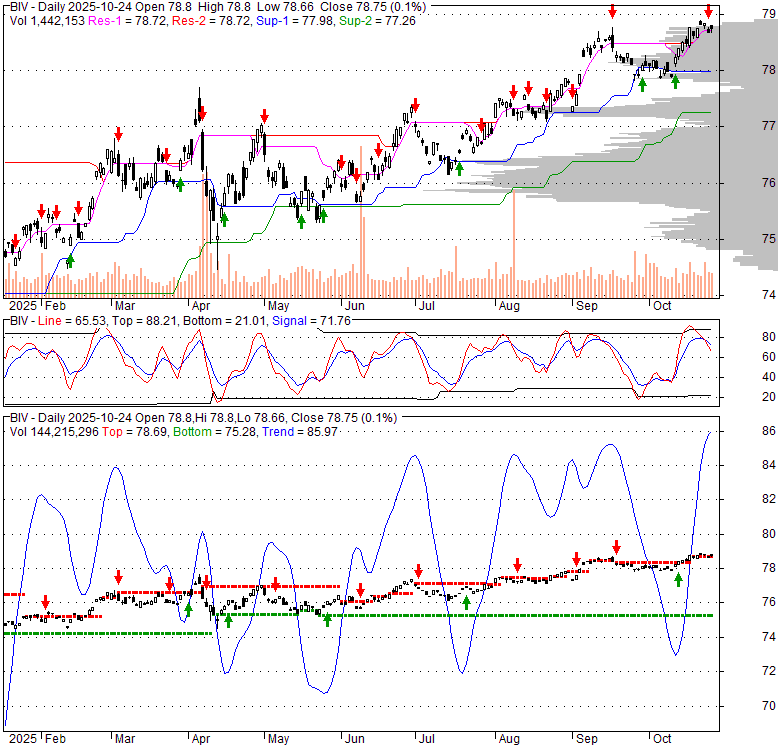Click the Signal = 71.76 label in oscillator panel
Viewport: 780px width, 745px height.
(x=311, y=321)
